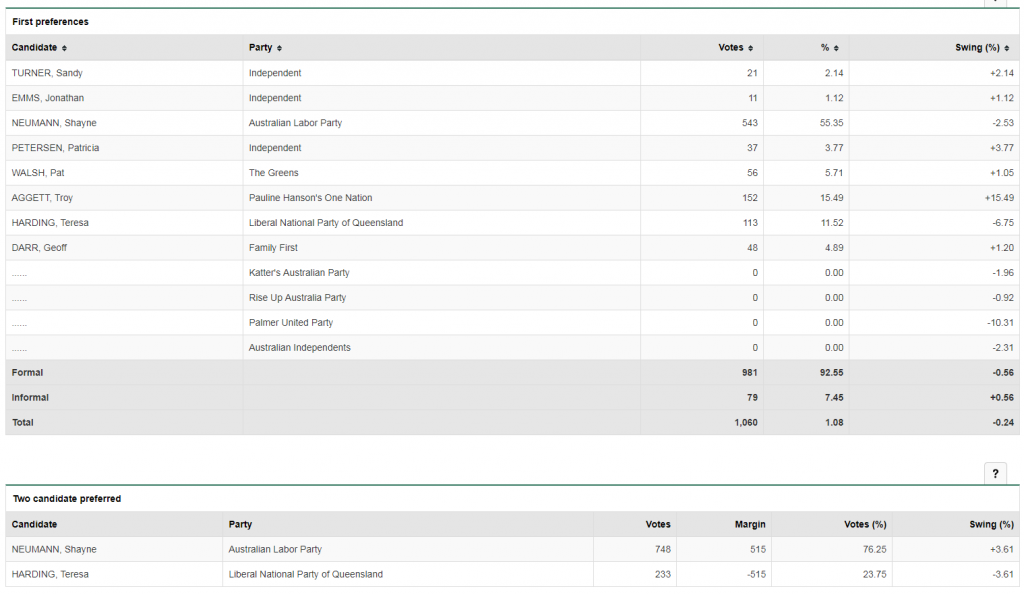1024x595 pixels.
Task: Click the Rise Up Australia Party cell
Action: pyautogui.click(x=297, y=298)
